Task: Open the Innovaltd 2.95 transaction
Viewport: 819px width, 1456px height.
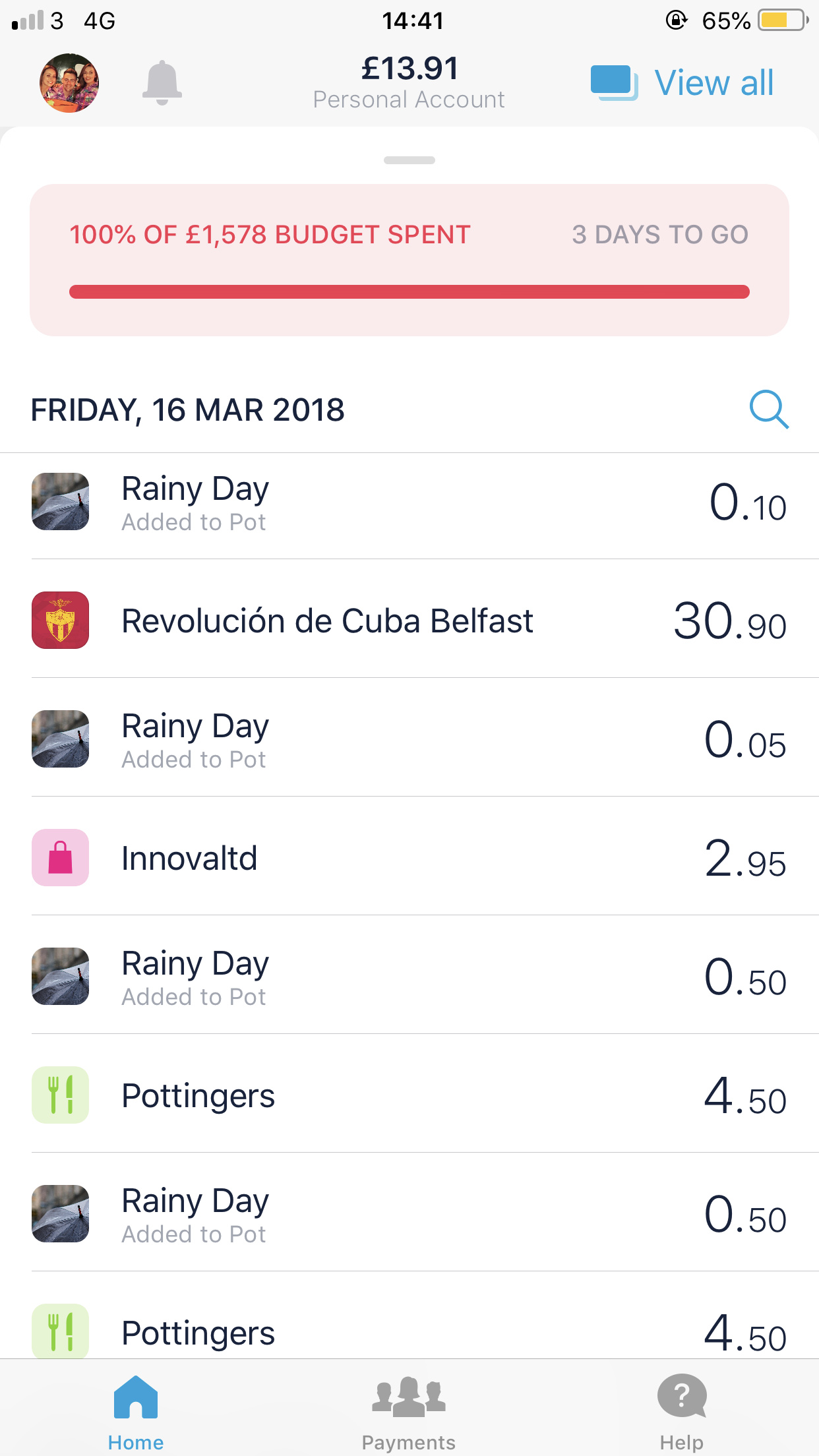Action: [409, 857]
